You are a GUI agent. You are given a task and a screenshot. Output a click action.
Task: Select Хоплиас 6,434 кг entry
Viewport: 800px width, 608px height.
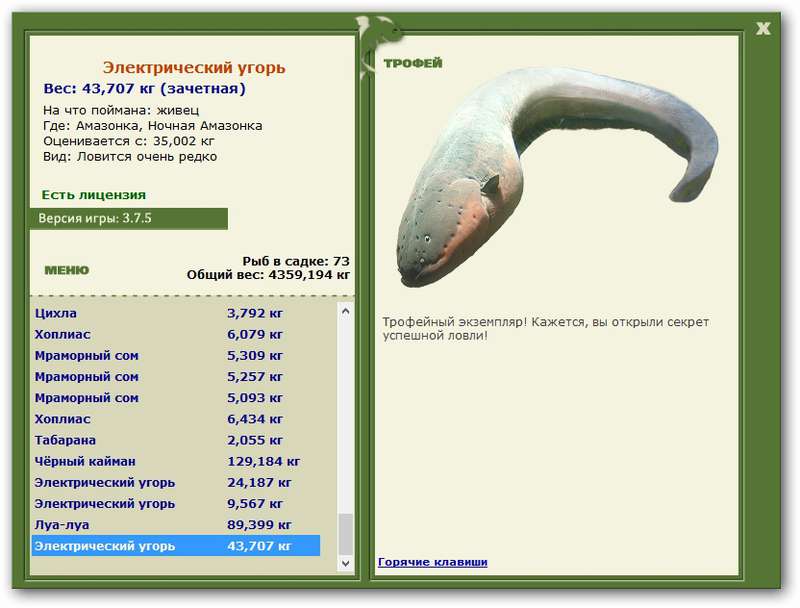[176, 419]
